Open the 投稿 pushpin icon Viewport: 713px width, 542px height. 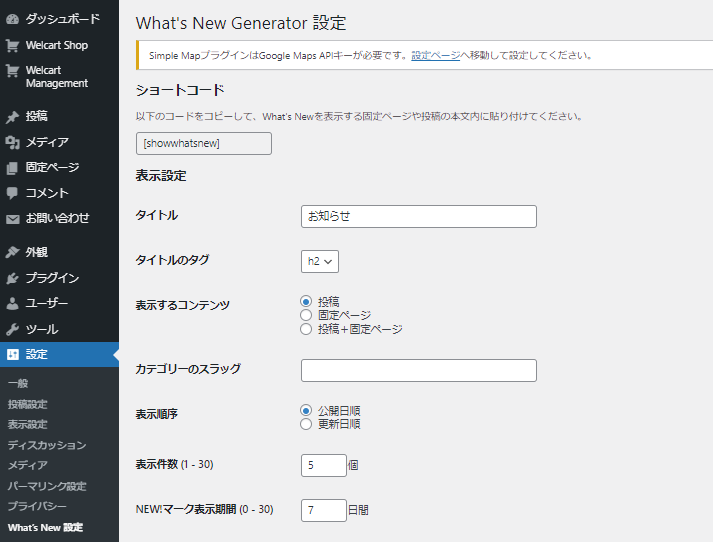[x=13, y=116]
